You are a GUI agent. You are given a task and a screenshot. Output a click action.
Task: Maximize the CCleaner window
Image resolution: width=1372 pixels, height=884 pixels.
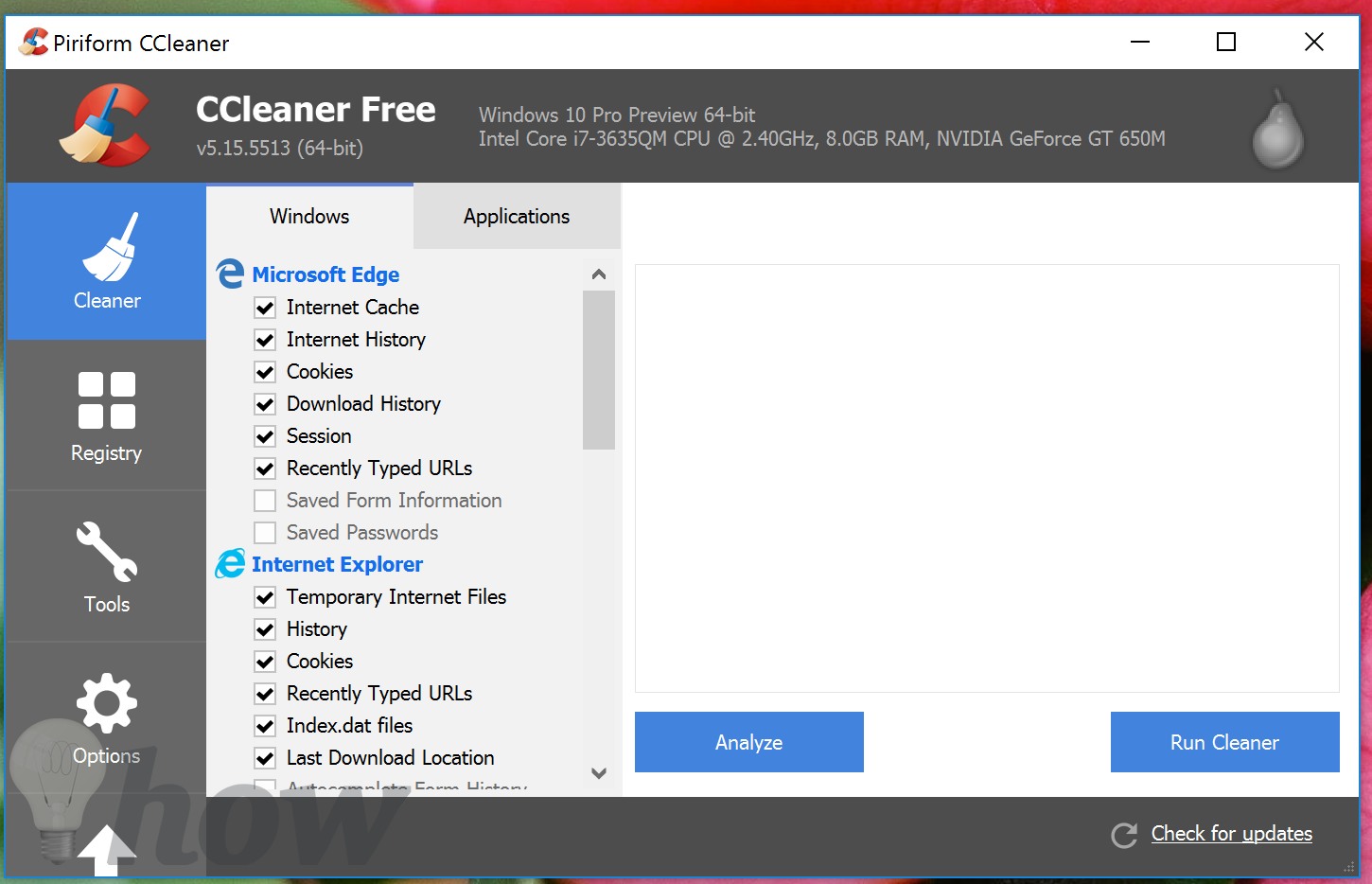pyautogui.click(x=1226, y=42)
